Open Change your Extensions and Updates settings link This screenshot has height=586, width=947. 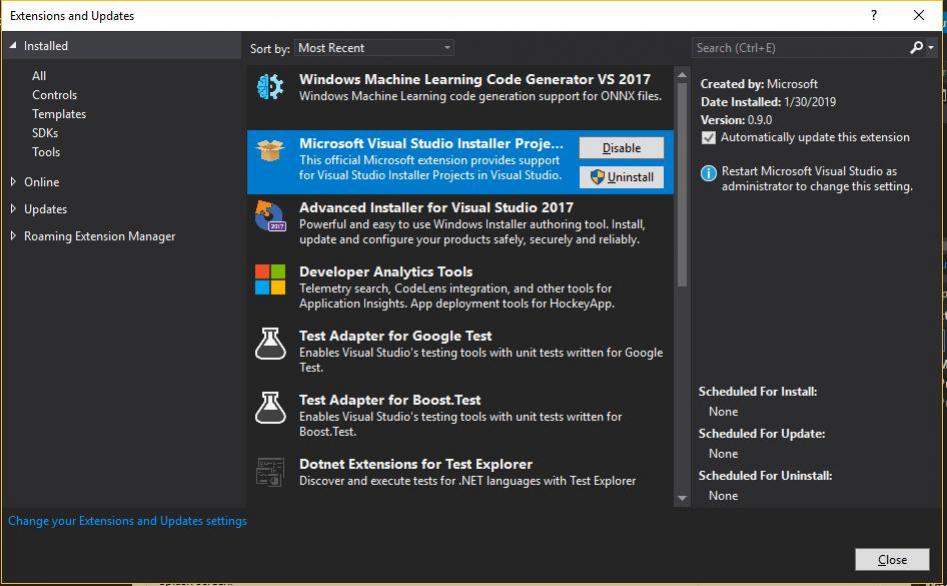coord(127,521)
